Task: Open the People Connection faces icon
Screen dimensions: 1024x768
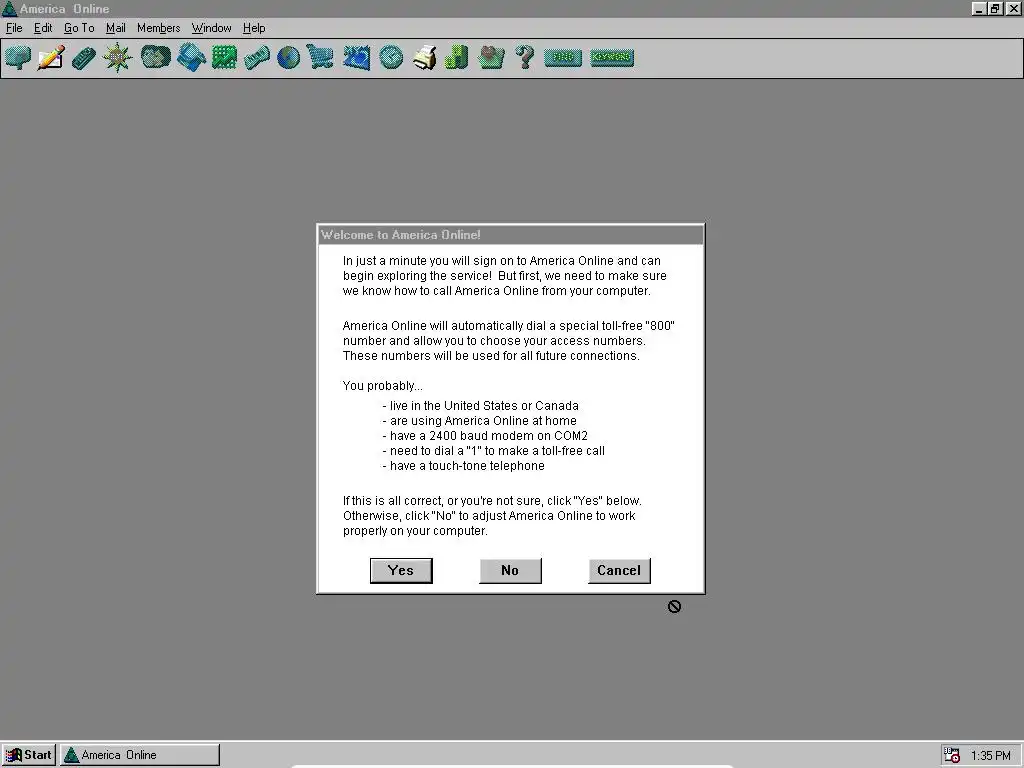Action: point(155,57)
